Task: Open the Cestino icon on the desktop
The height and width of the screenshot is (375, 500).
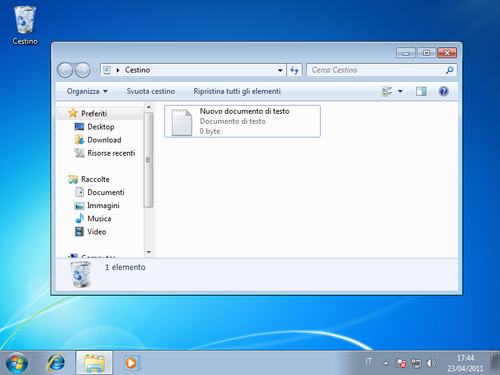Action: 25,25
